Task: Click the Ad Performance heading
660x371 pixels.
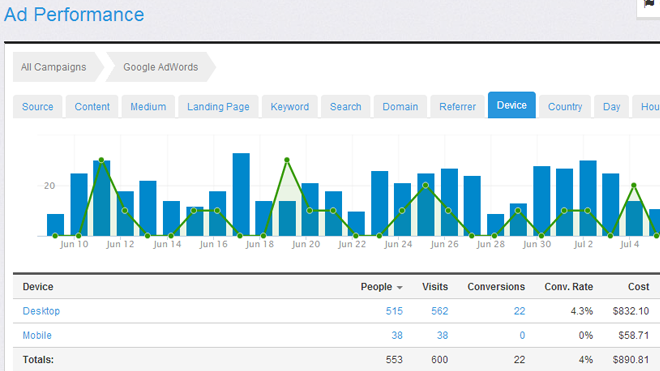Action: click(74, 15)
